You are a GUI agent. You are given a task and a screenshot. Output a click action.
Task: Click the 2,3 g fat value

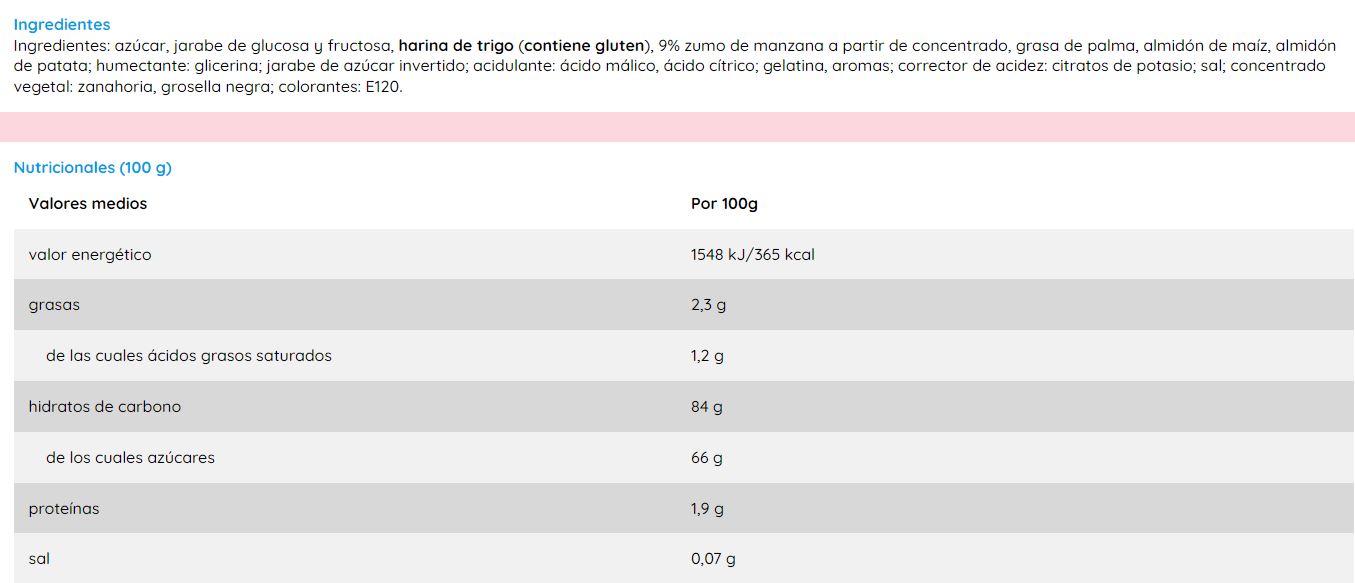click(x=708, y=305)
